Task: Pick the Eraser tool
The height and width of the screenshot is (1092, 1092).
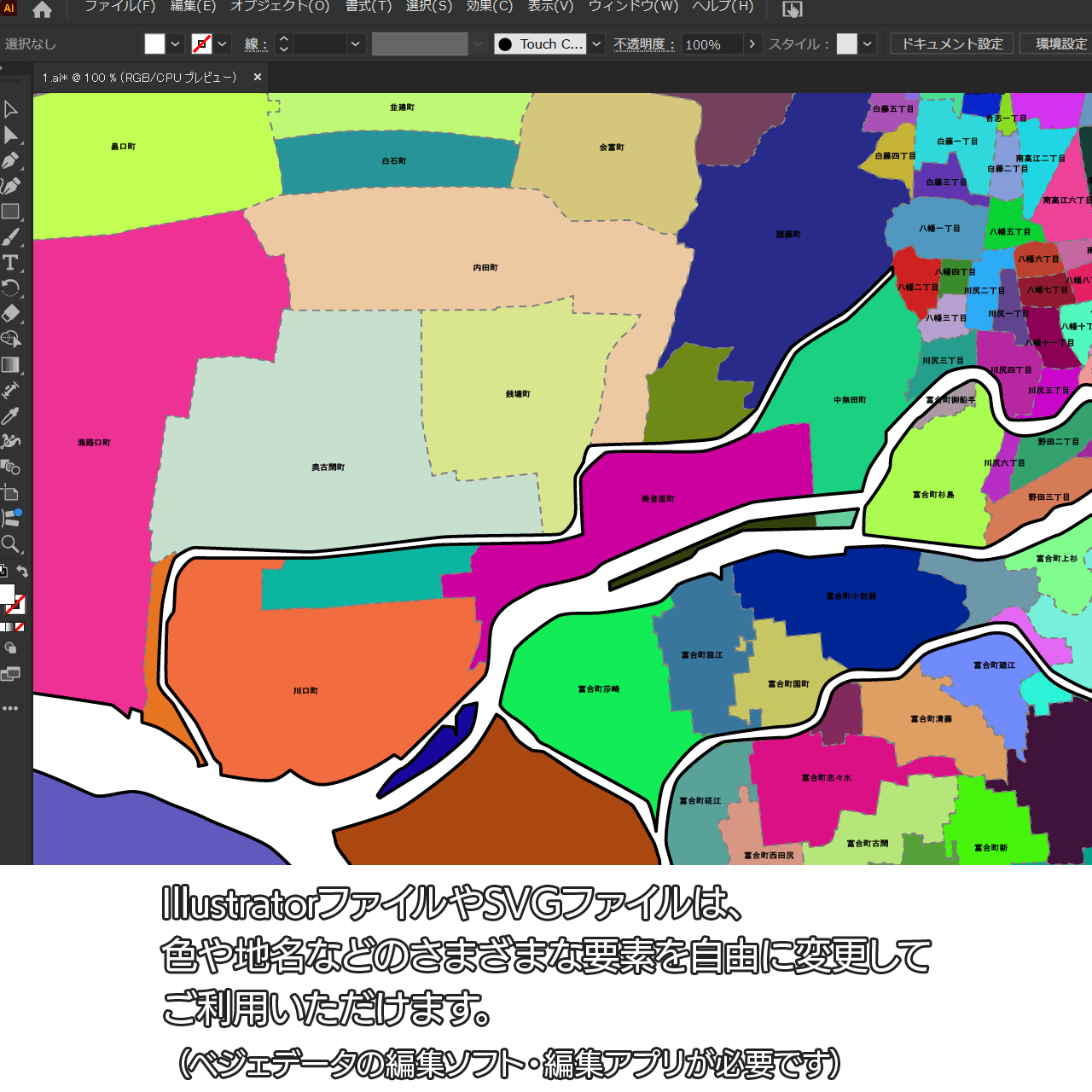Action: click(10, 313)
